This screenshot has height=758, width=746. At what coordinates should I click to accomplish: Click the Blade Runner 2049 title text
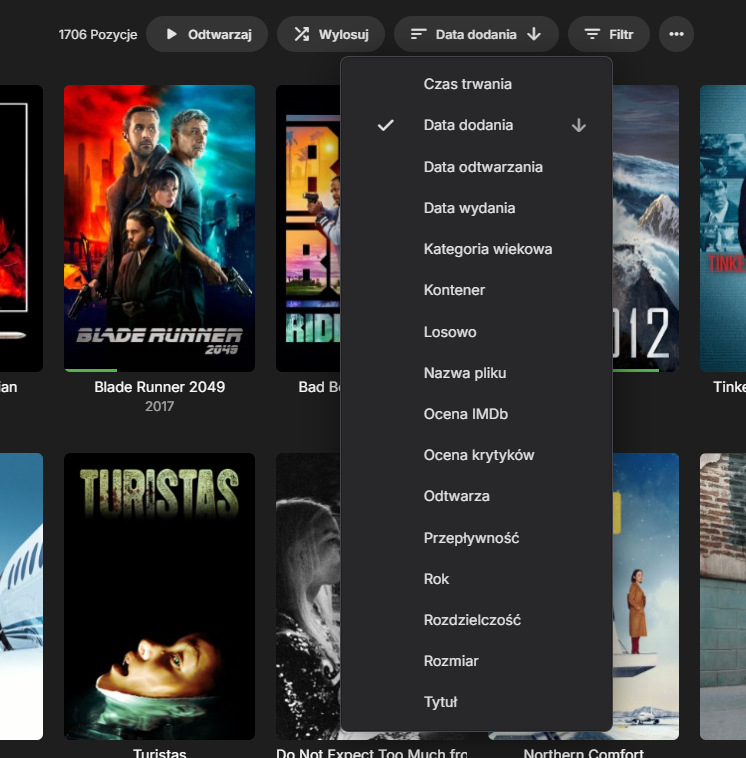[160, 387]
